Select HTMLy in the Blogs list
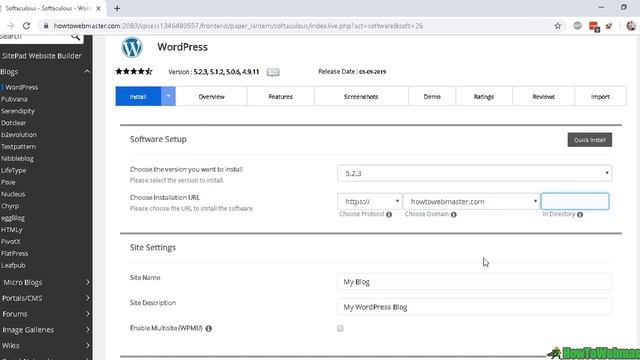The width and height of the screenshot is (640, 360). pos(12,230)
